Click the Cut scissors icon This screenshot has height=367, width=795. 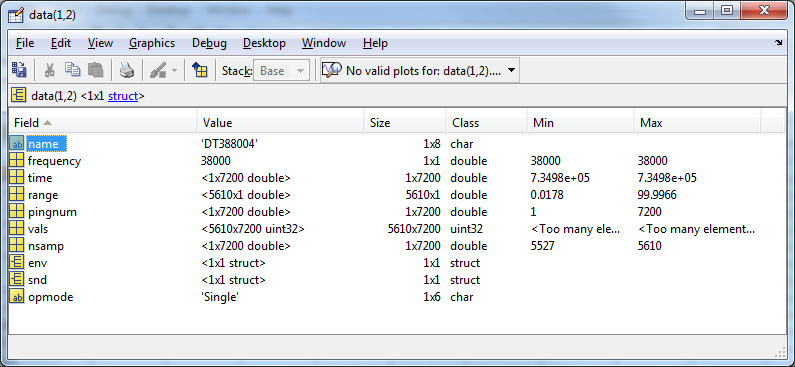click(49, 70)
